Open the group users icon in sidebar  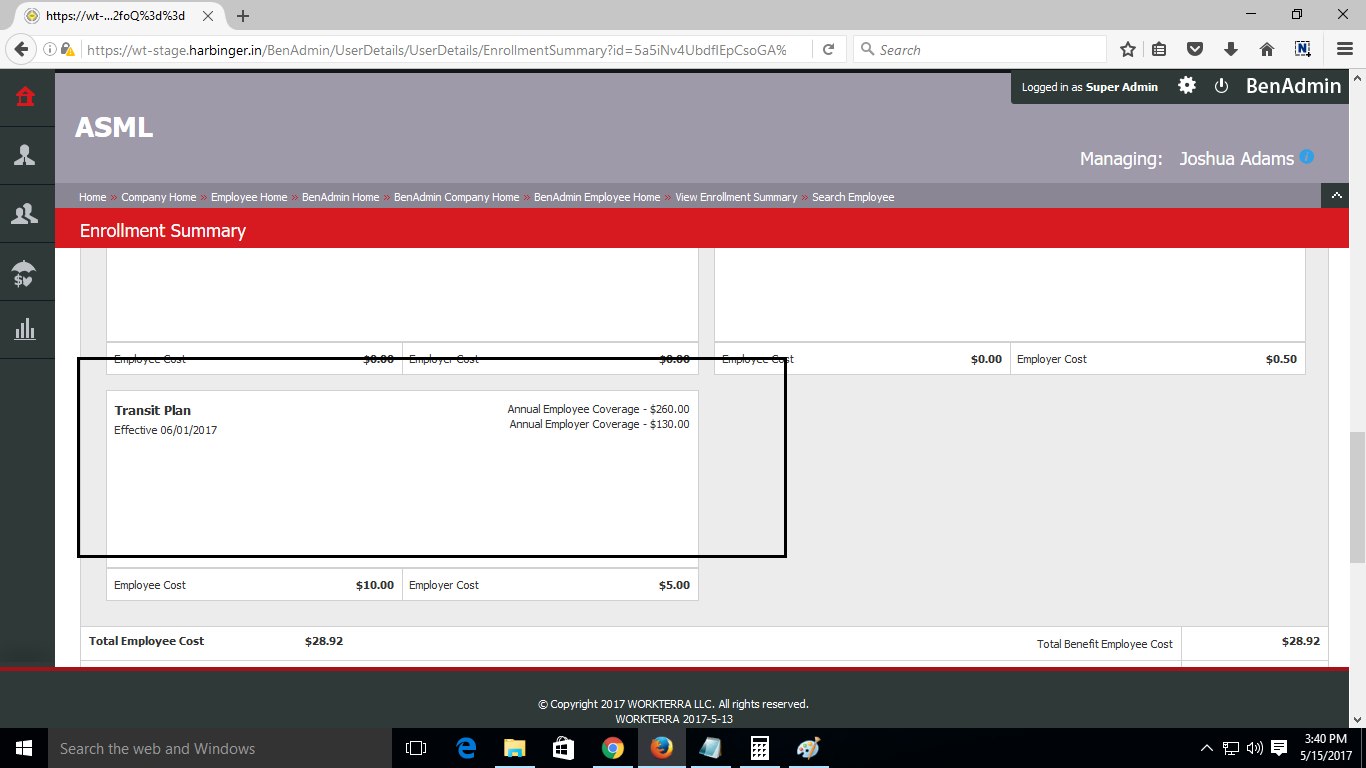(26, 213)
